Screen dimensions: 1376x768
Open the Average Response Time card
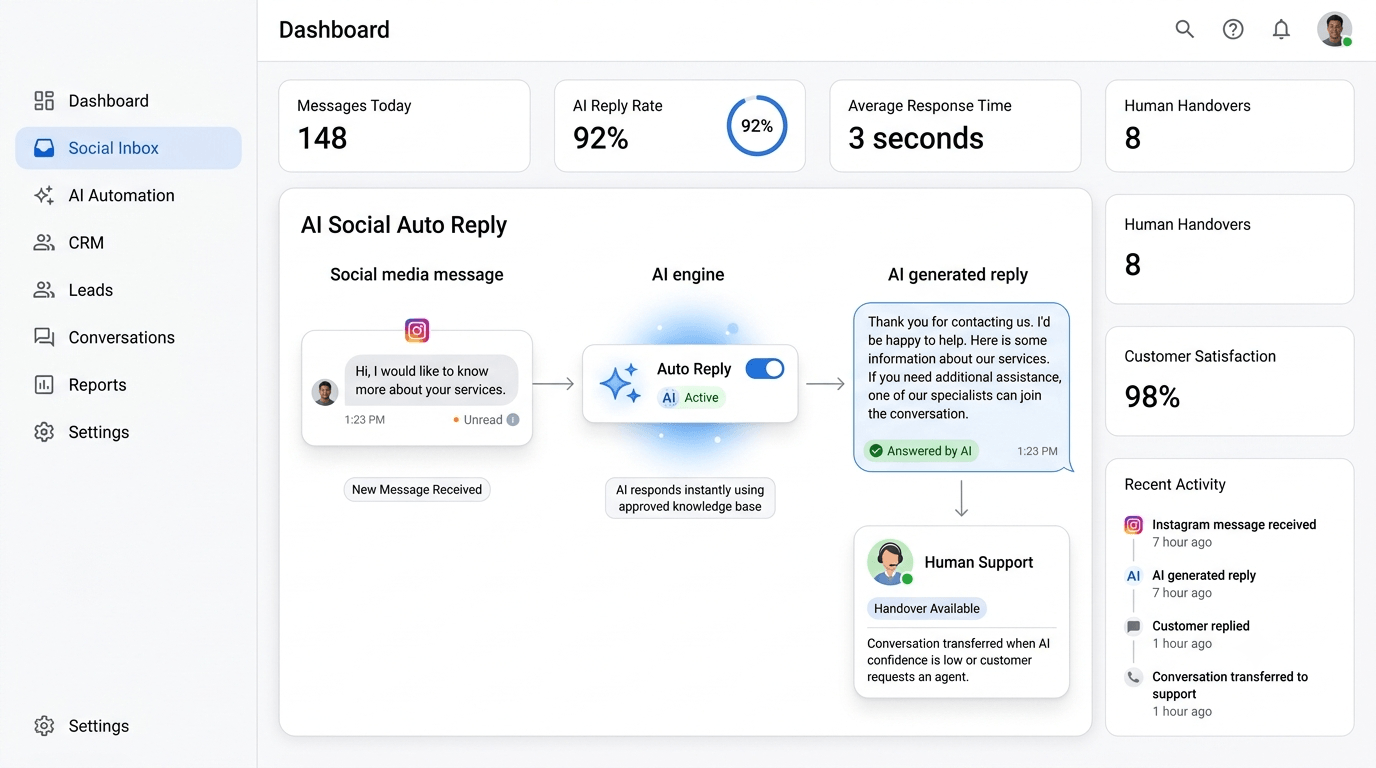pos(955,126)
